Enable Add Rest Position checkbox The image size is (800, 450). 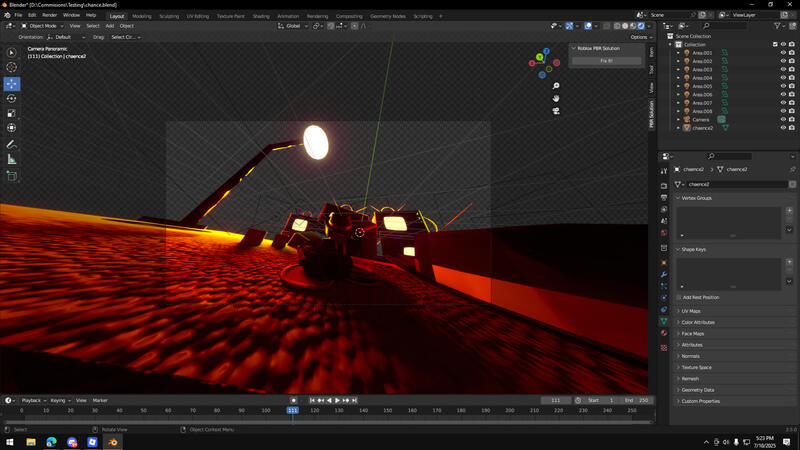tap(679, 297)
